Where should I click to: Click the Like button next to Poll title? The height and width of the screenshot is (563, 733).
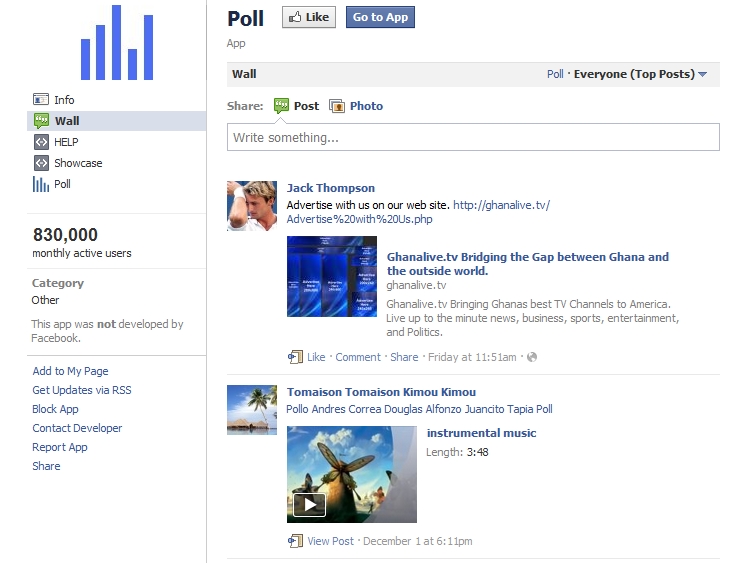[309, 17]
